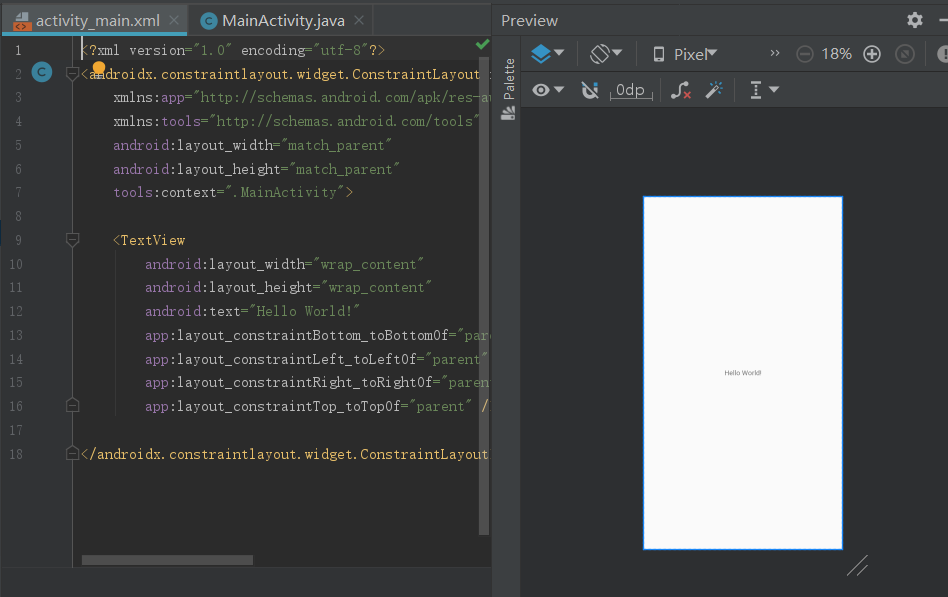This screenshot has width=948, height=597.
Task: Click layout_constraintBottom_toBottomOf attribute line
Action: pos(317,336)
